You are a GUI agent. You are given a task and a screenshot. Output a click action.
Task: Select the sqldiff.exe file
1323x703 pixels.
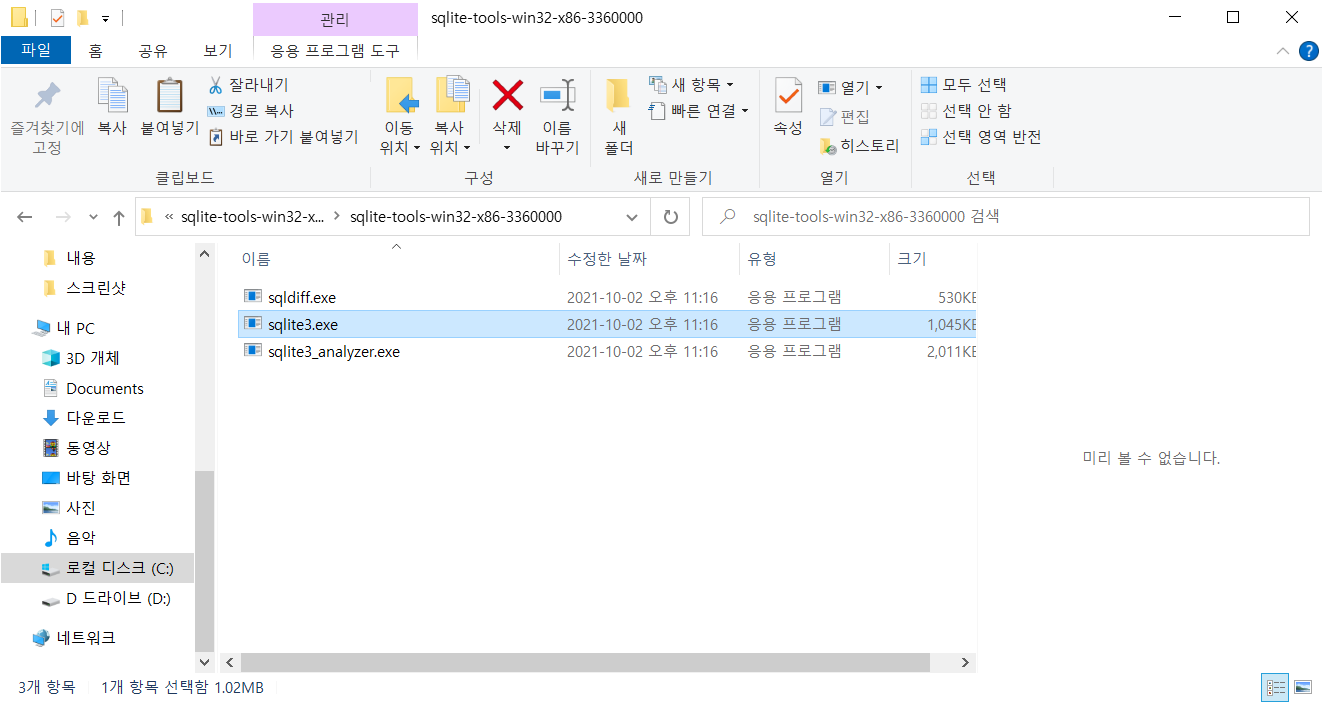pyautogui.click(x=606, y=297)
